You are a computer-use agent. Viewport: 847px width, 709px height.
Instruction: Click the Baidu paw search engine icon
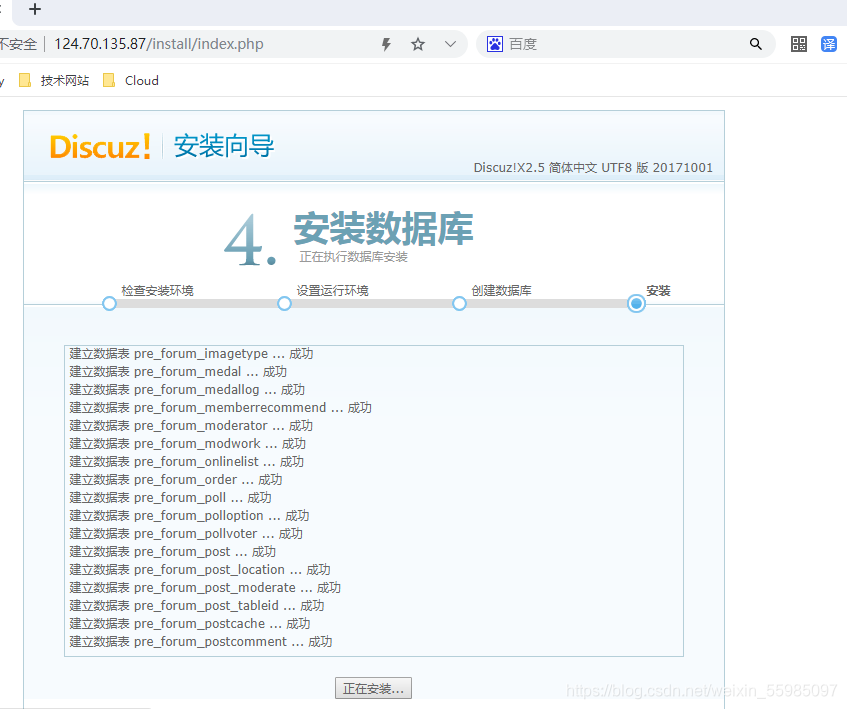click(x=495, y=44)
